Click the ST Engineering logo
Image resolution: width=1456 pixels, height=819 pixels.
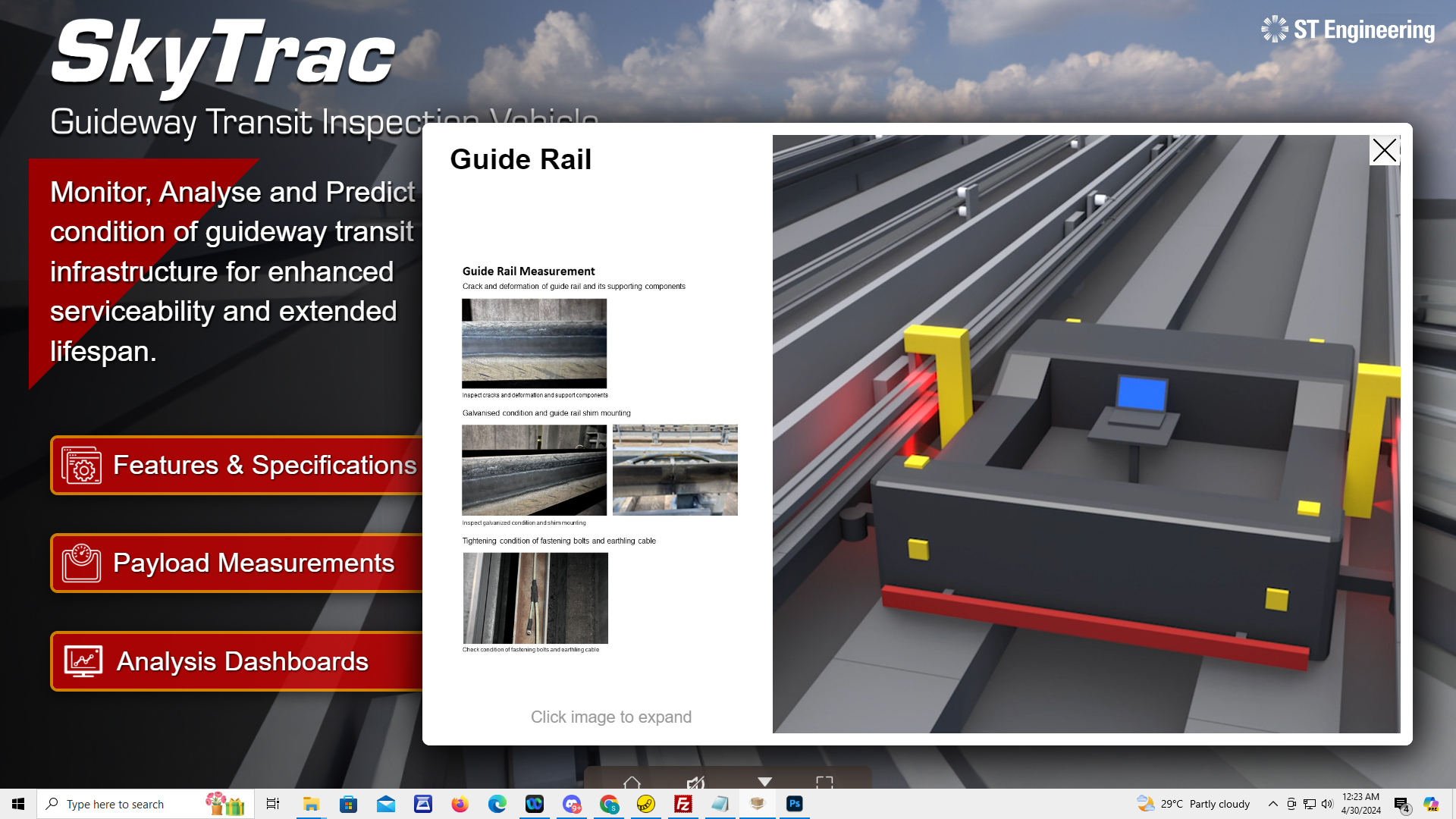1348,30
